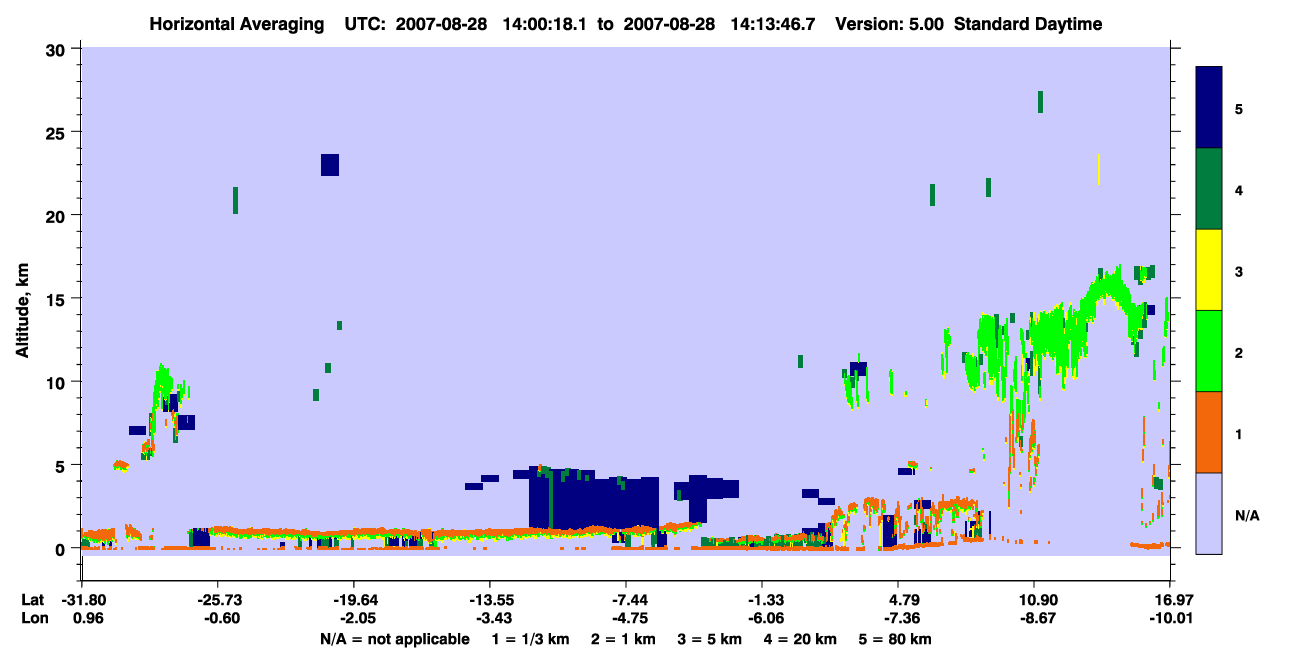Viewport: 1300px width, 667px height.
Task: Click the latitude value -31.80
Action: (x=82, y=600)
